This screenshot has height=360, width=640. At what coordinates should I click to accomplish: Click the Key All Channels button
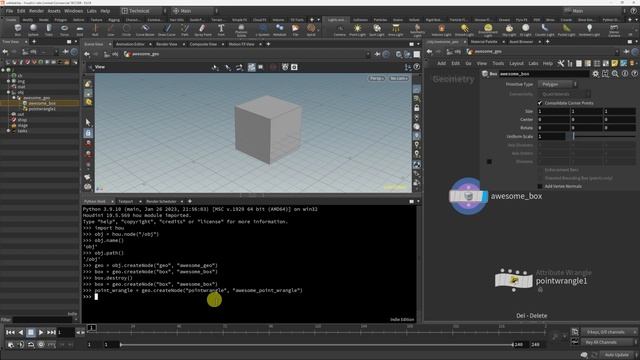point(601,342)
